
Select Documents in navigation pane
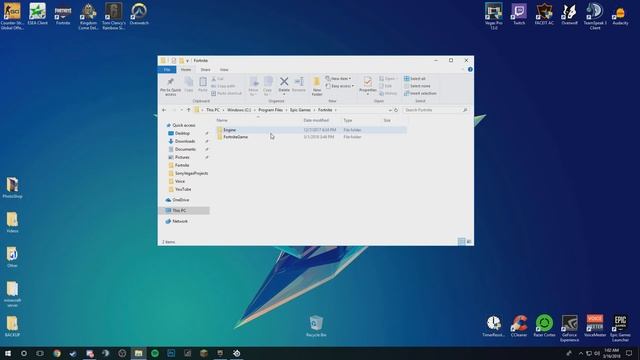(x=185, y=149)
